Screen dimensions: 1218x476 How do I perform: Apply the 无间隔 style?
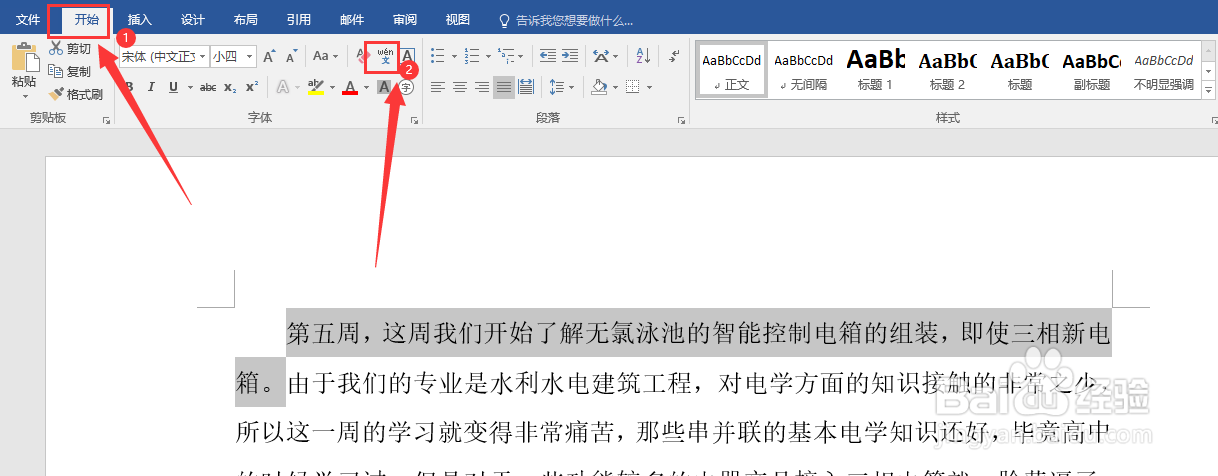click(x=804, y=70)
